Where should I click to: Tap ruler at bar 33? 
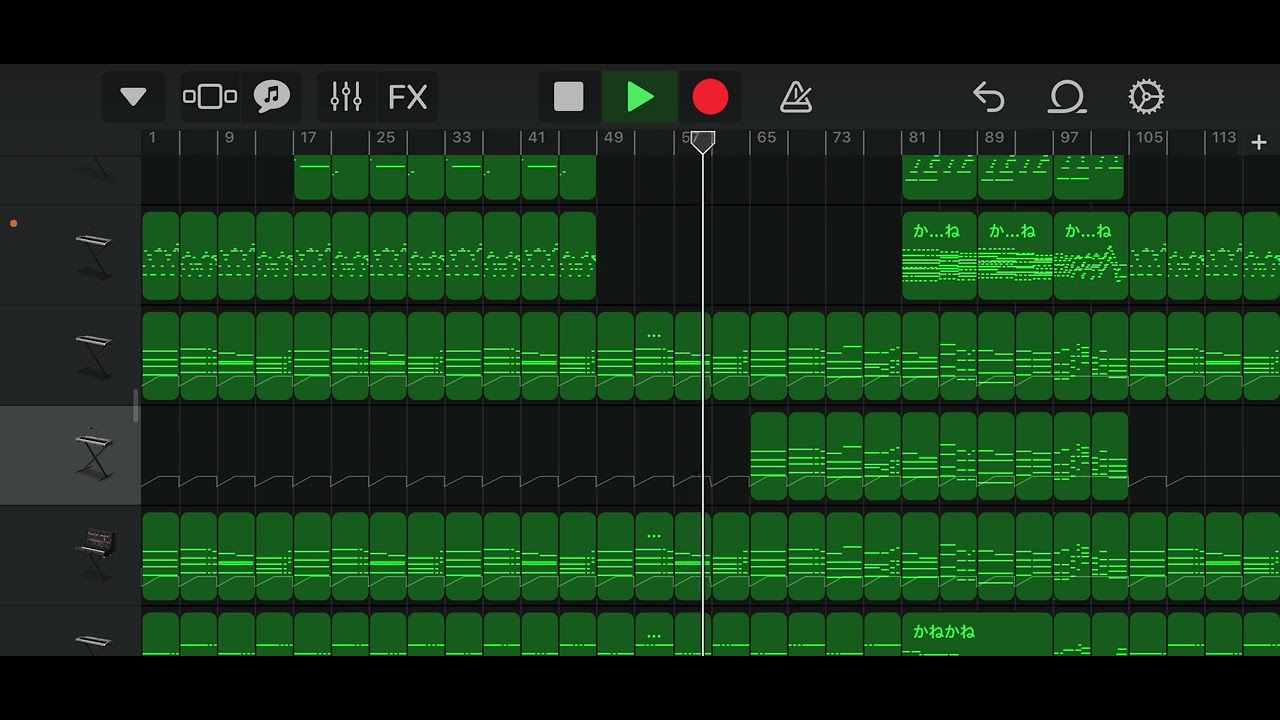461,138
